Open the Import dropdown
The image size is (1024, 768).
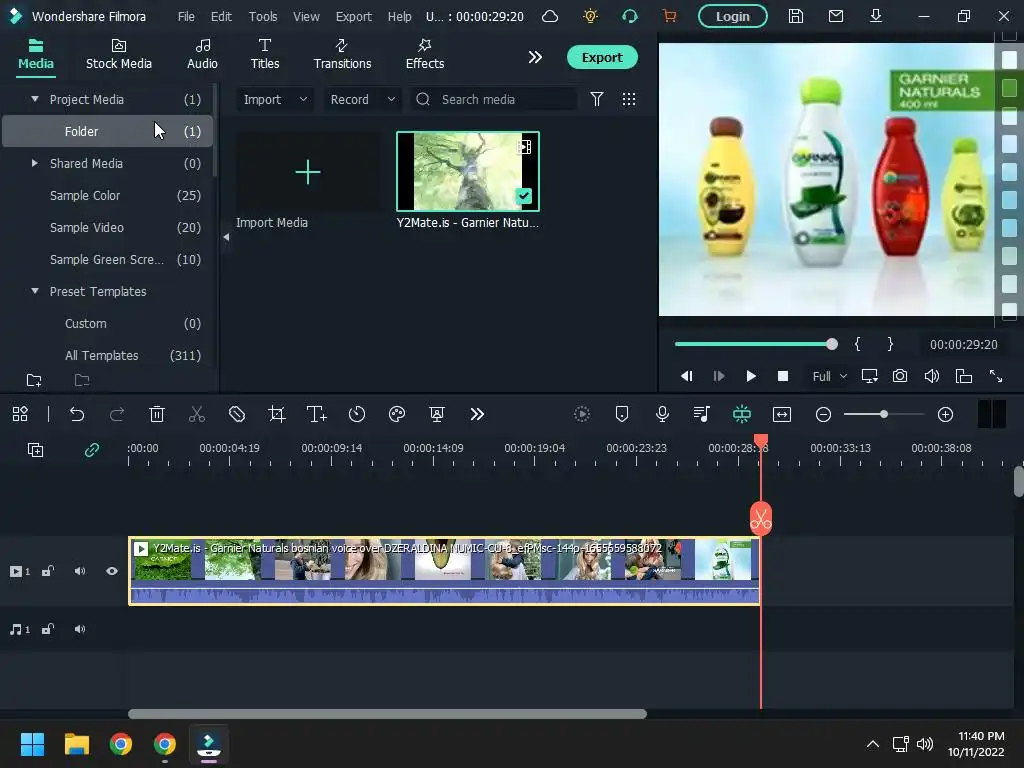(275, 99)
